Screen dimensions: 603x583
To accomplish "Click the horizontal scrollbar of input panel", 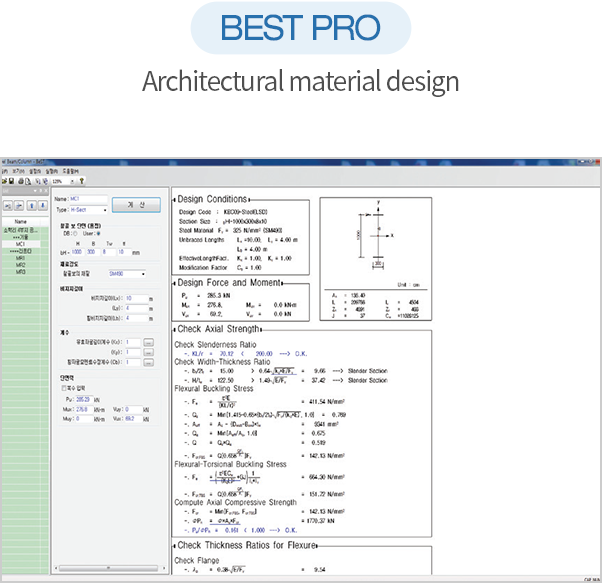I will 108,568.
